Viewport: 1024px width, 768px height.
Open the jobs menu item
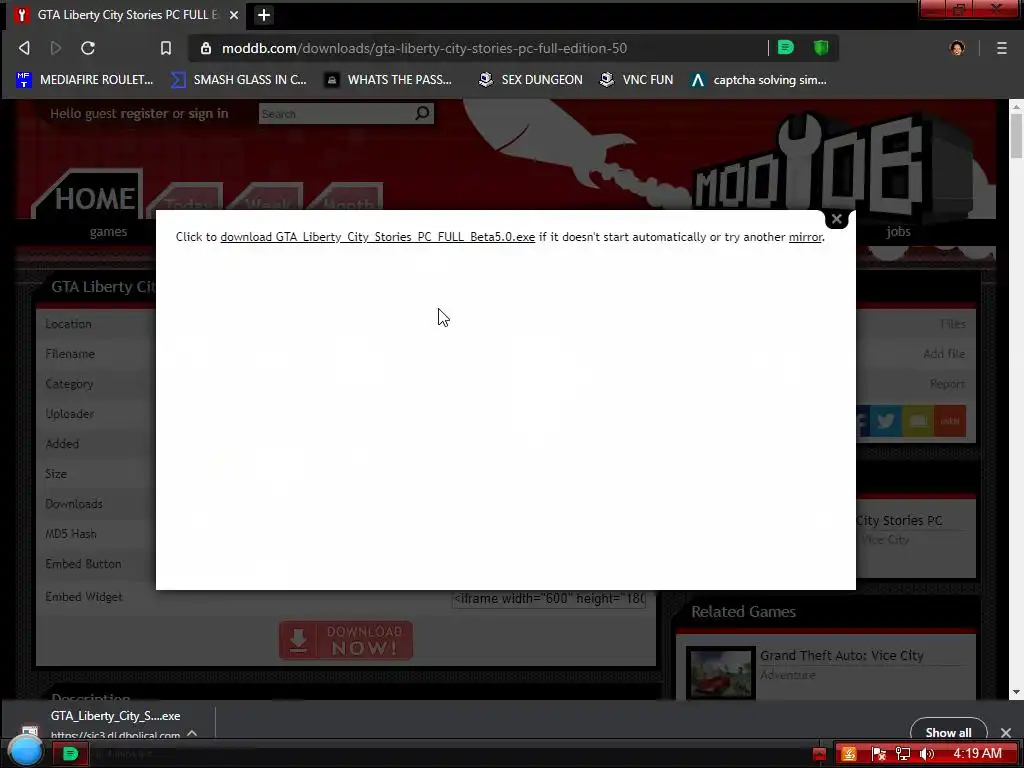click(899, 232)
